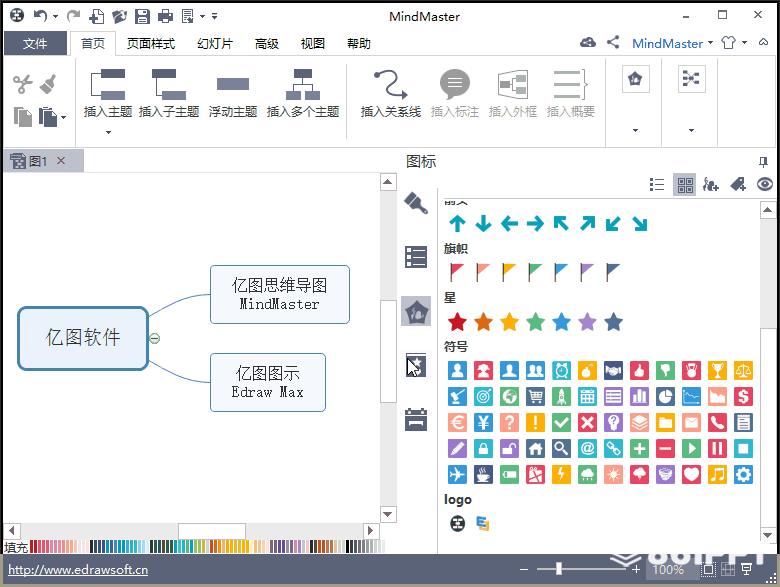Open the shirt theme dropdown arrow
Screen dimensions: 780x587
(x=745, y=43)
